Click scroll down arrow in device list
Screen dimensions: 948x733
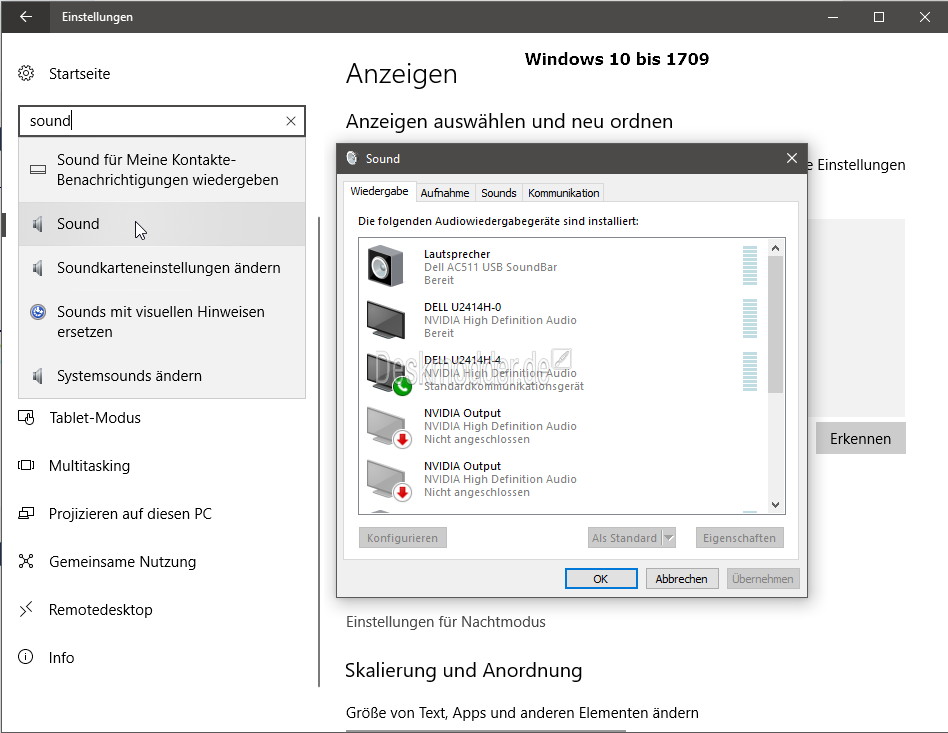point(776,505)
